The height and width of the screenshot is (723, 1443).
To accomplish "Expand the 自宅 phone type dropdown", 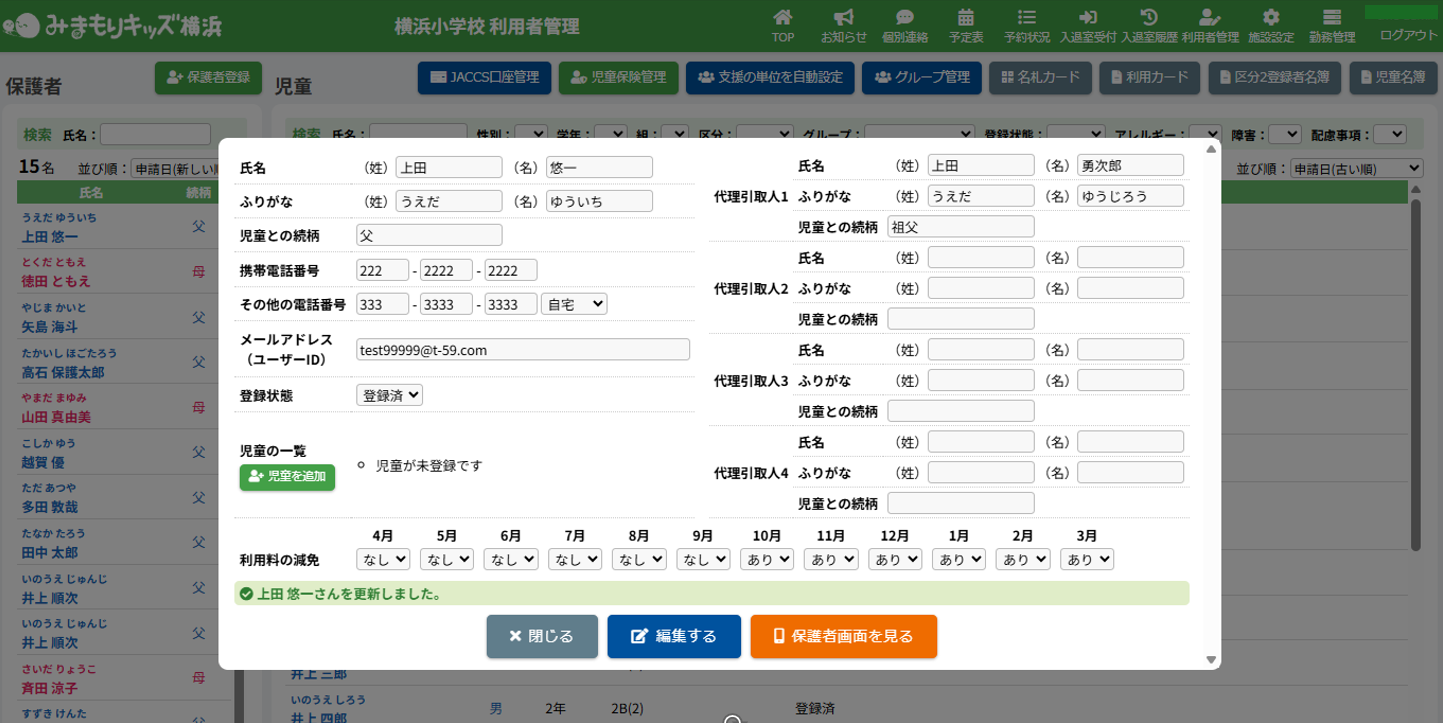I will coord(573,303).
